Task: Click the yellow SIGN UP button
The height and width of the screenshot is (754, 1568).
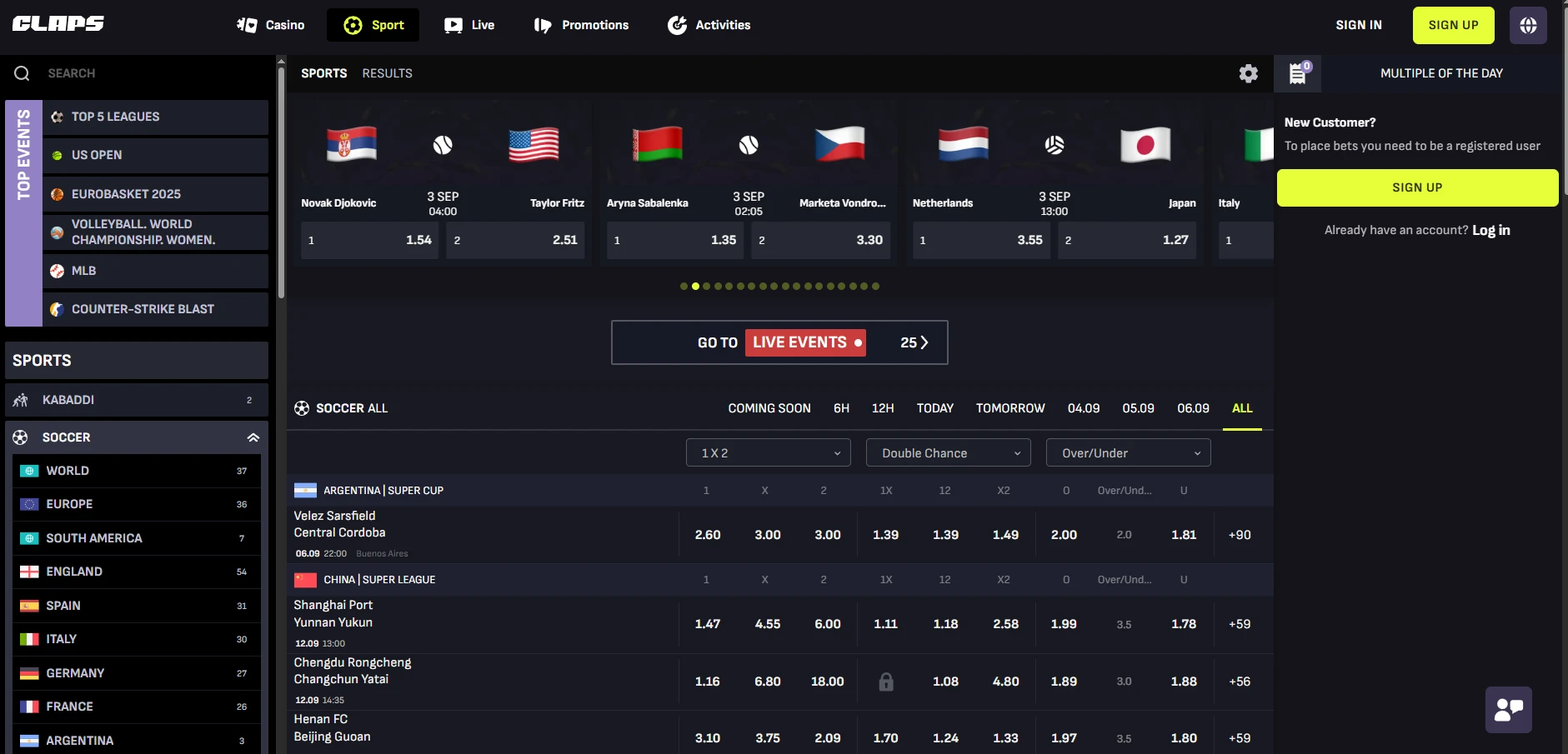Action: (x=1451, y=24)
